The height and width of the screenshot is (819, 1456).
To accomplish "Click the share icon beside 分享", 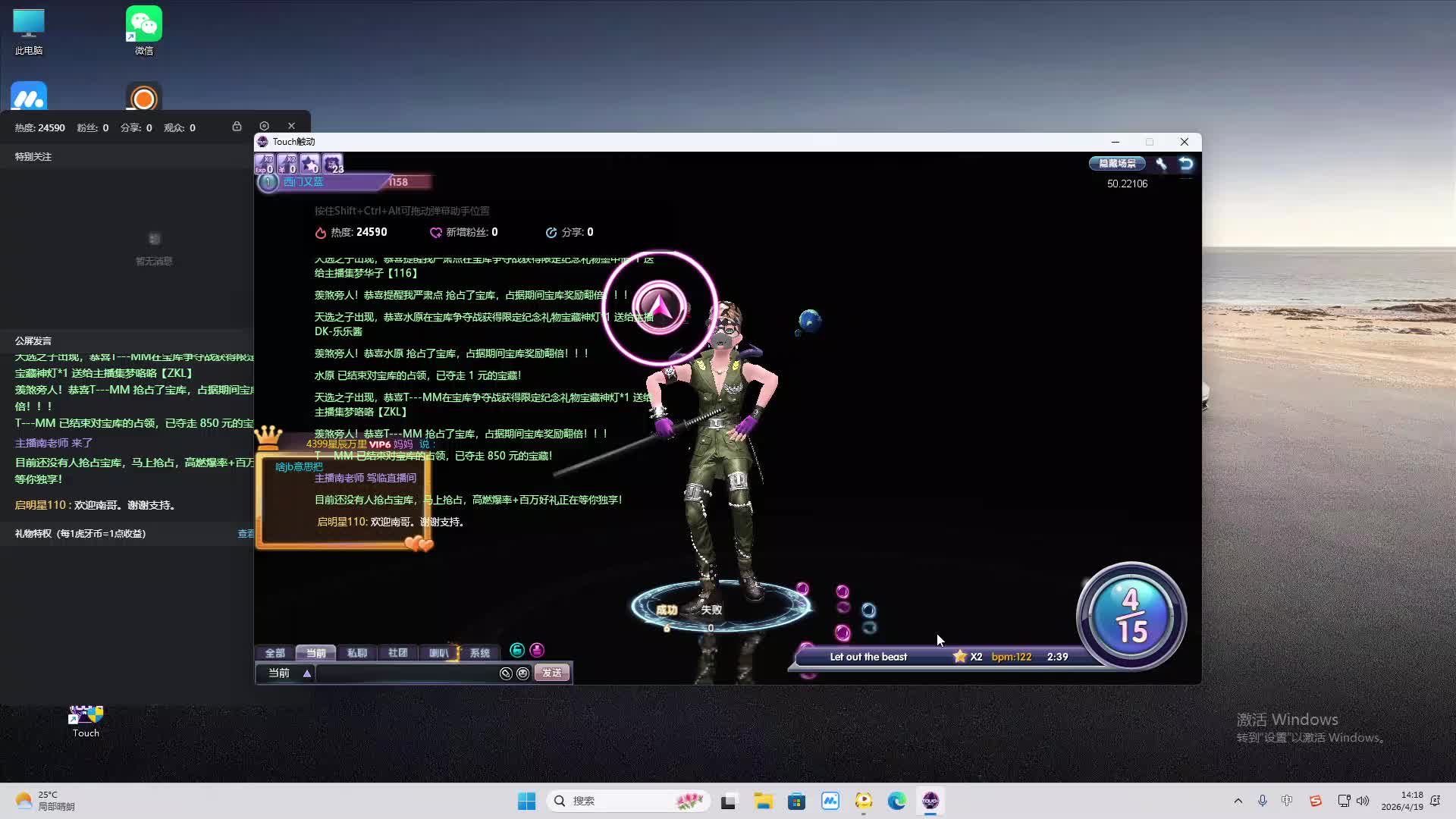I will point(551,233).
